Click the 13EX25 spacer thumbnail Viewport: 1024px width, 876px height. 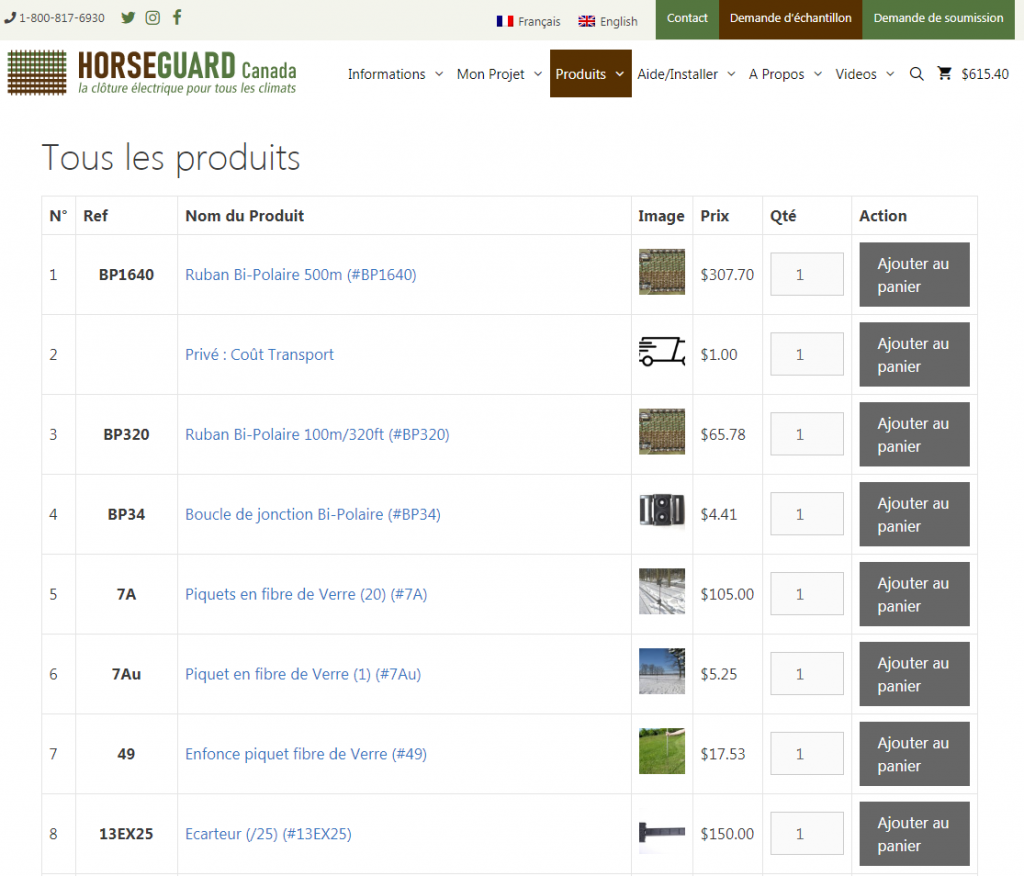click(662, 831)
